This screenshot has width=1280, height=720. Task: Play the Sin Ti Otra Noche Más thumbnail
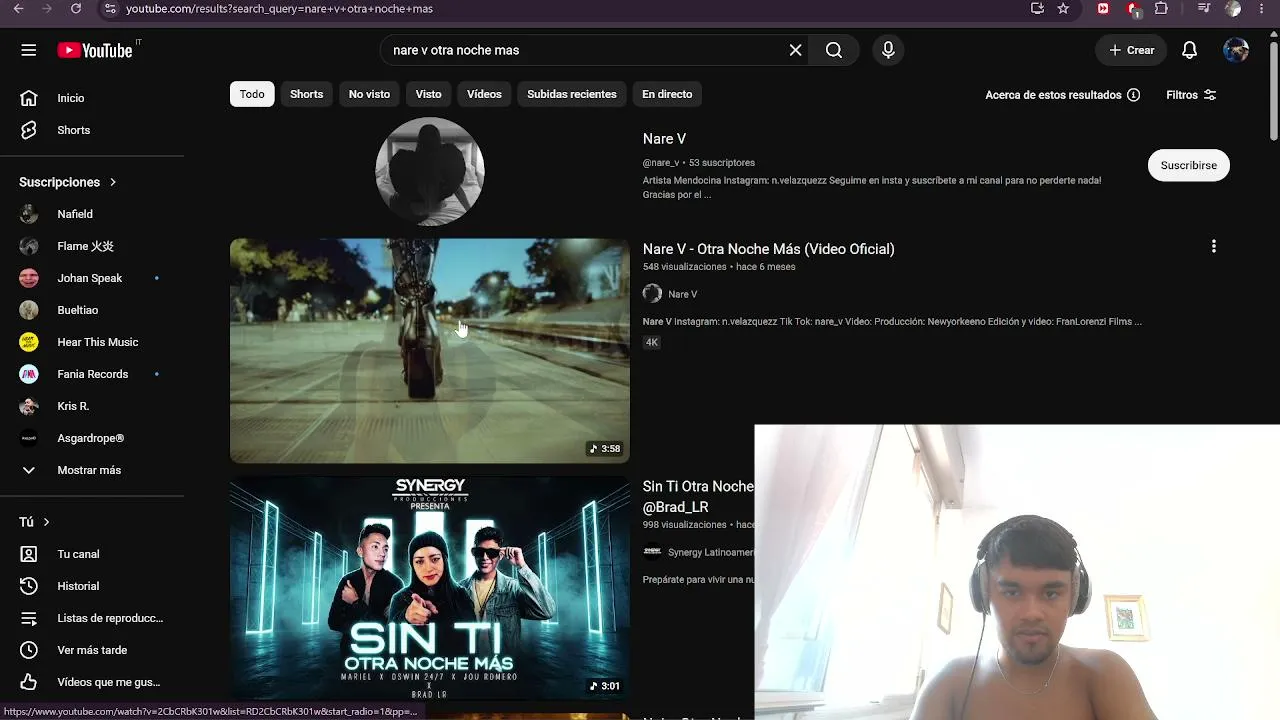(x=430, y=589)
